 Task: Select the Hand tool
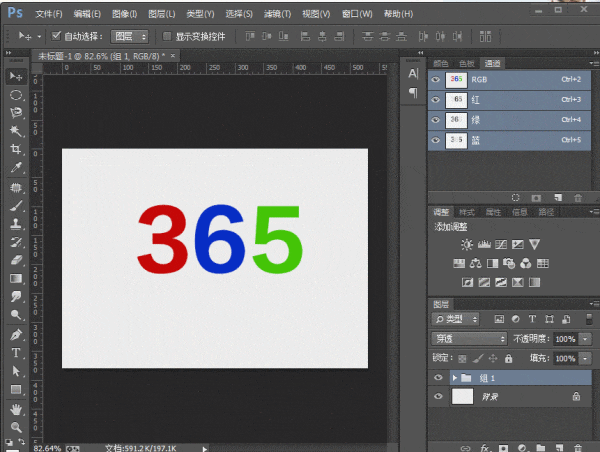click(x=16, y=408)
